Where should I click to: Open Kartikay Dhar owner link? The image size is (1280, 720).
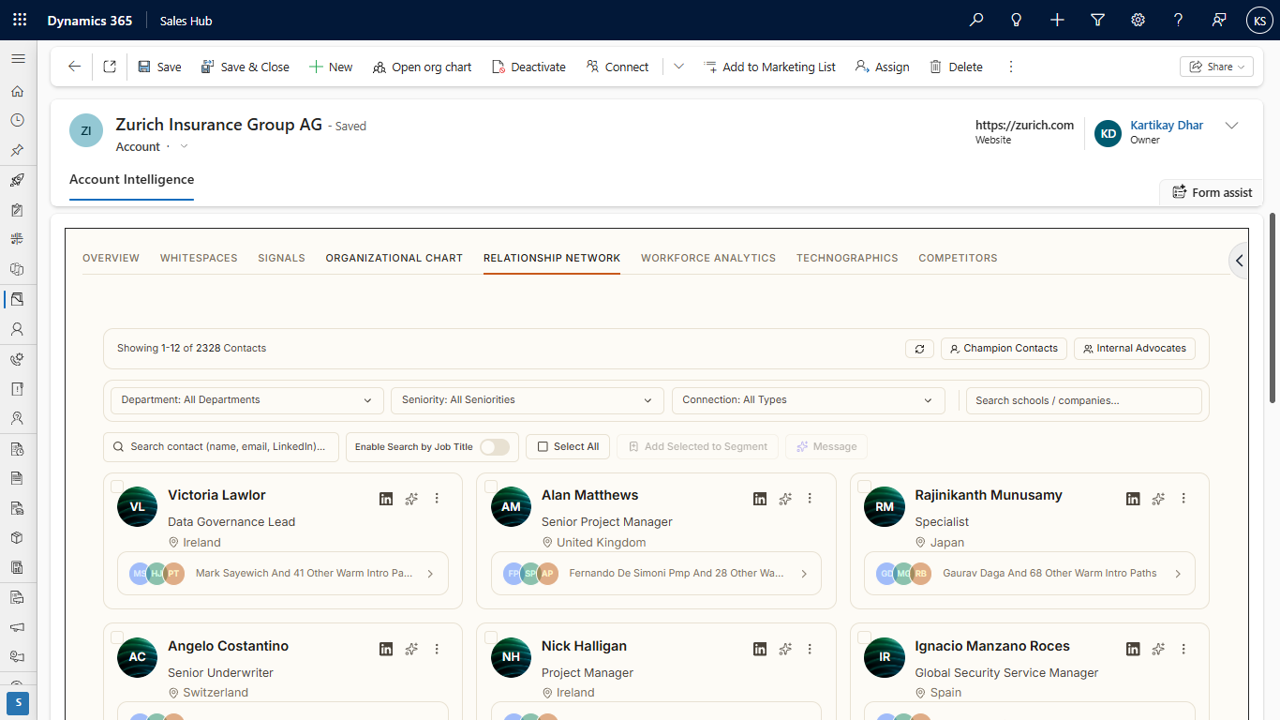(1166, 125)
